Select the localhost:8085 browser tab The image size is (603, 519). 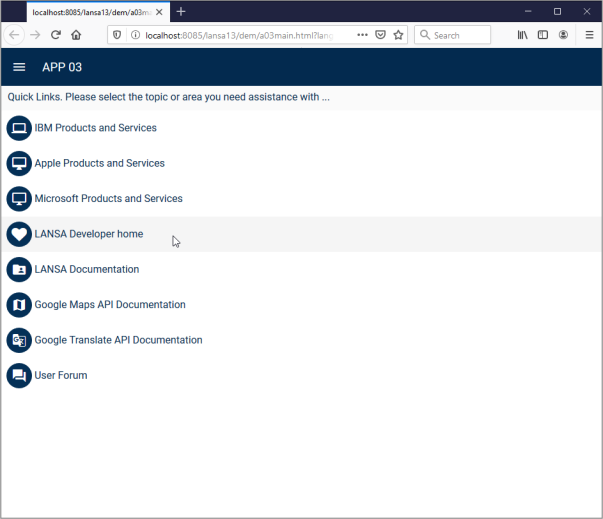pos(98,12)
